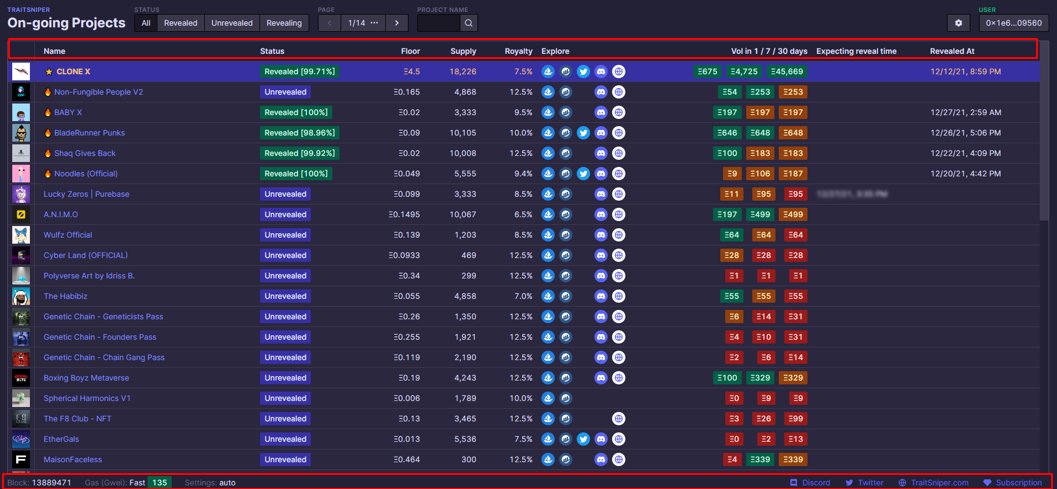Viewport: 1057px width, 489px height.
Task: Open Twitter icon for EtherGals
Action: pyautogui.click(x=583, y=439)
